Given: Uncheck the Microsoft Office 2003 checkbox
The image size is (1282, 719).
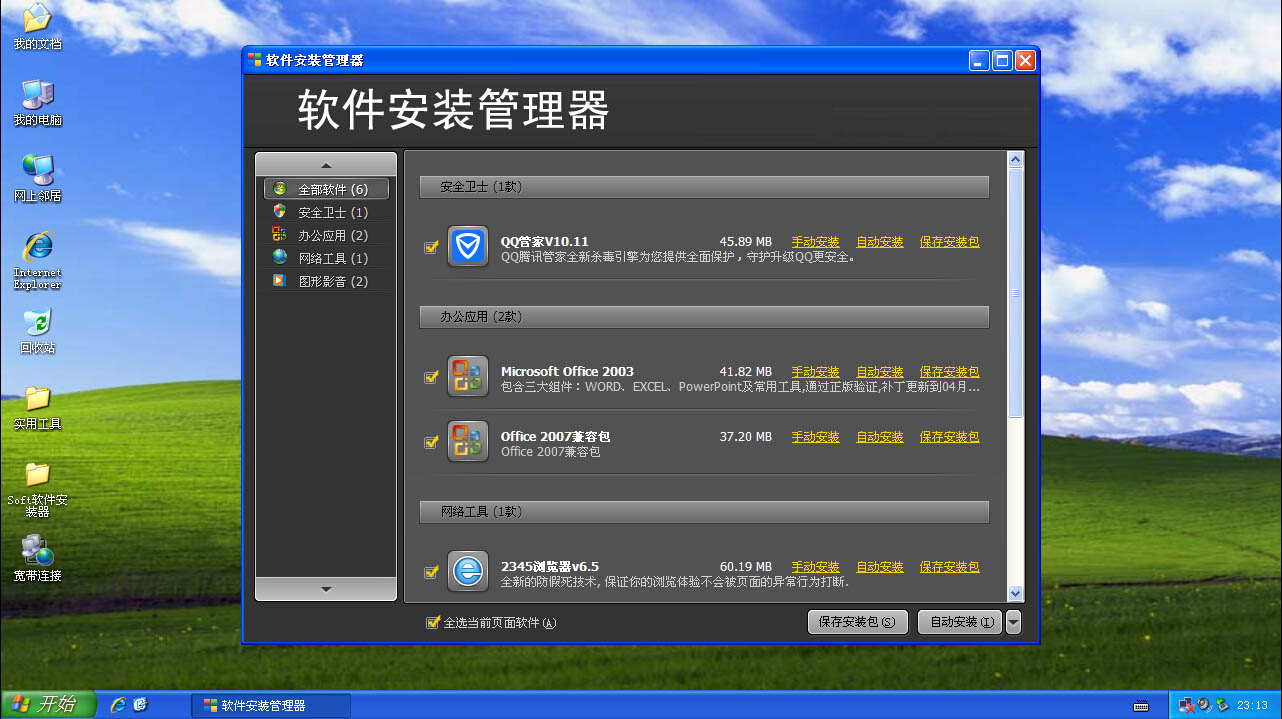Looking at the screenshot, I should pyautogui.click(x=431, y=377).
